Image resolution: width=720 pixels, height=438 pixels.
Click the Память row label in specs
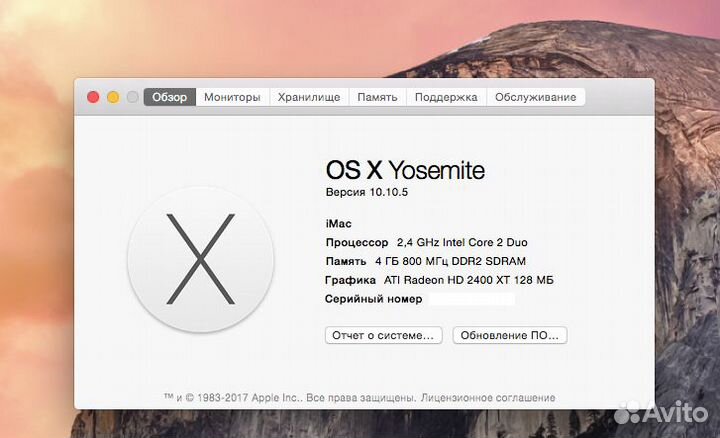pos(346,261)
